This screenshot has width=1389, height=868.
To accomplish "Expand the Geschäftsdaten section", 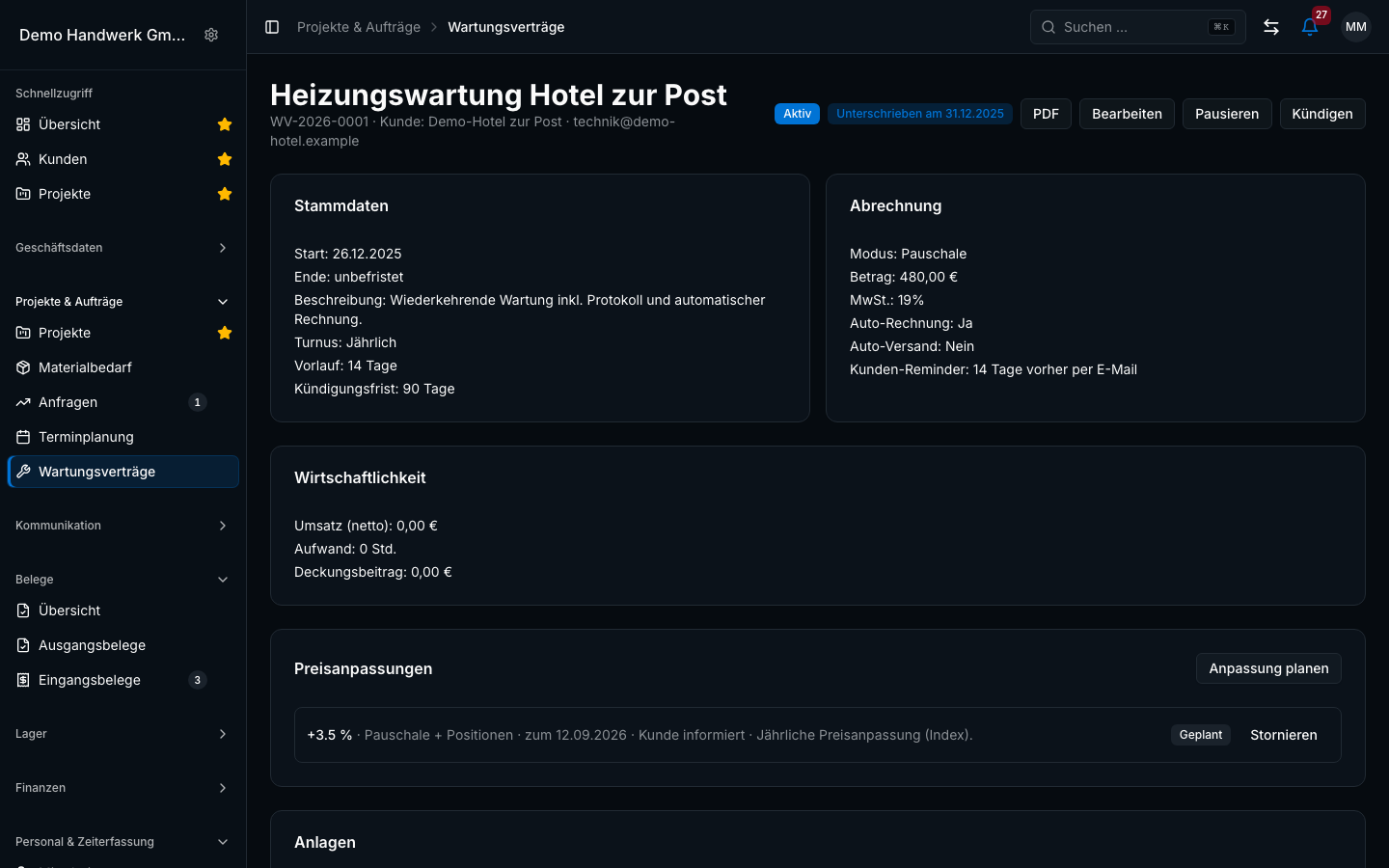I will (123, 248).
